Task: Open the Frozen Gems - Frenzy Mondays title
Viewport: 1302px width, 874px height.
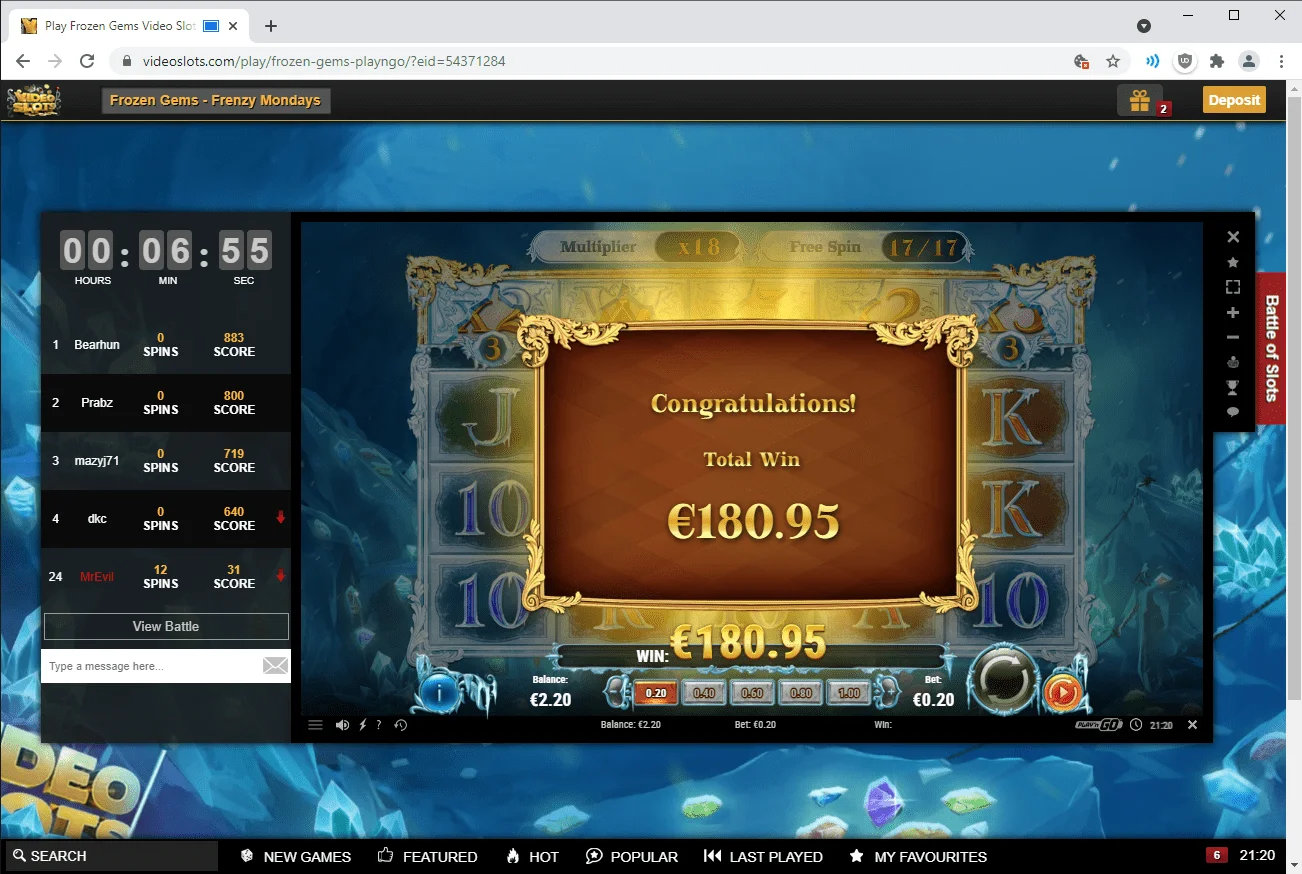Action: (215, 100)
